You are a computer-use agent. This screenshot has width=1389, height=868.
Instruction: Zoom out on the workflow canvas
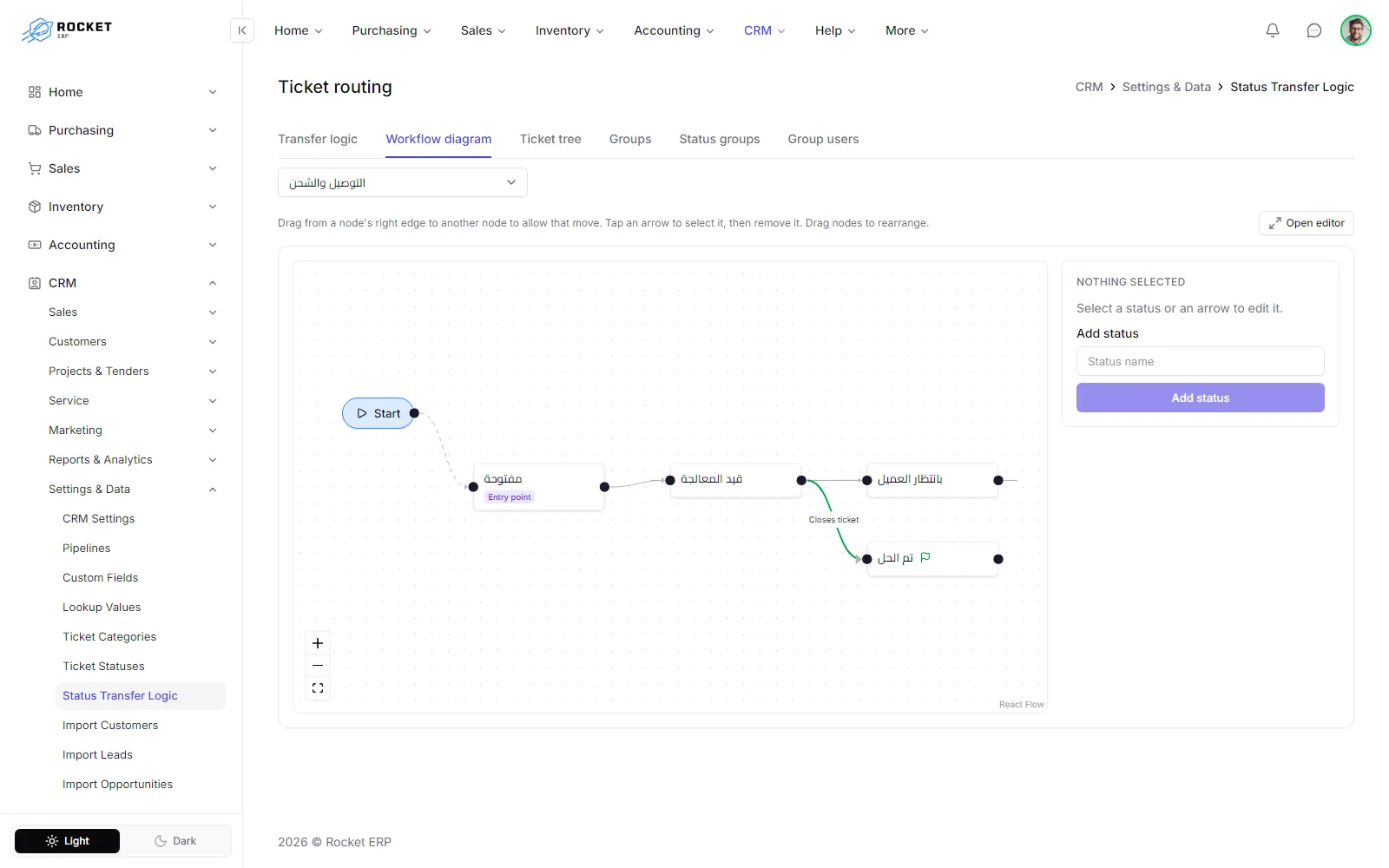point(318,666)
